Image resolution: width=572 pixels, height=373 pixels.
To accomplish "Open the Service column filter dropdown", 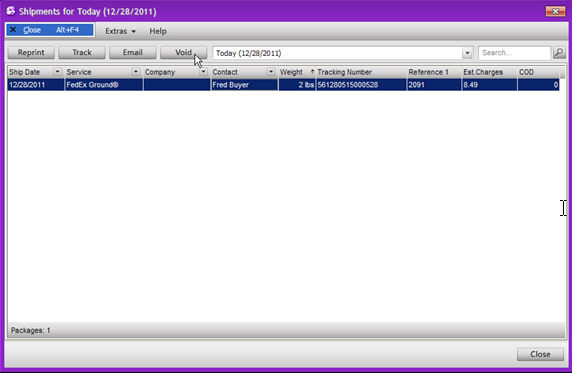I will point(135,72).
